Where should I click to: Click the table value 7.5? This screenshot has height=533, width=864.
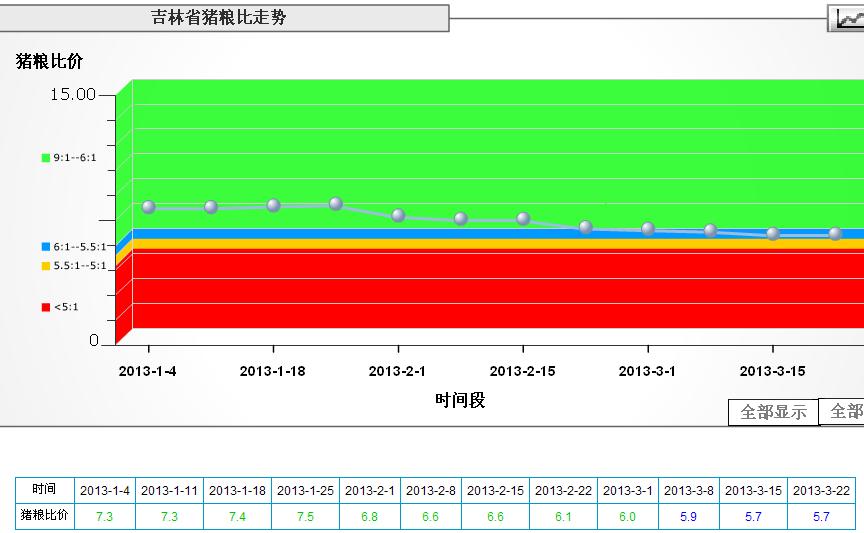point(305,517)
